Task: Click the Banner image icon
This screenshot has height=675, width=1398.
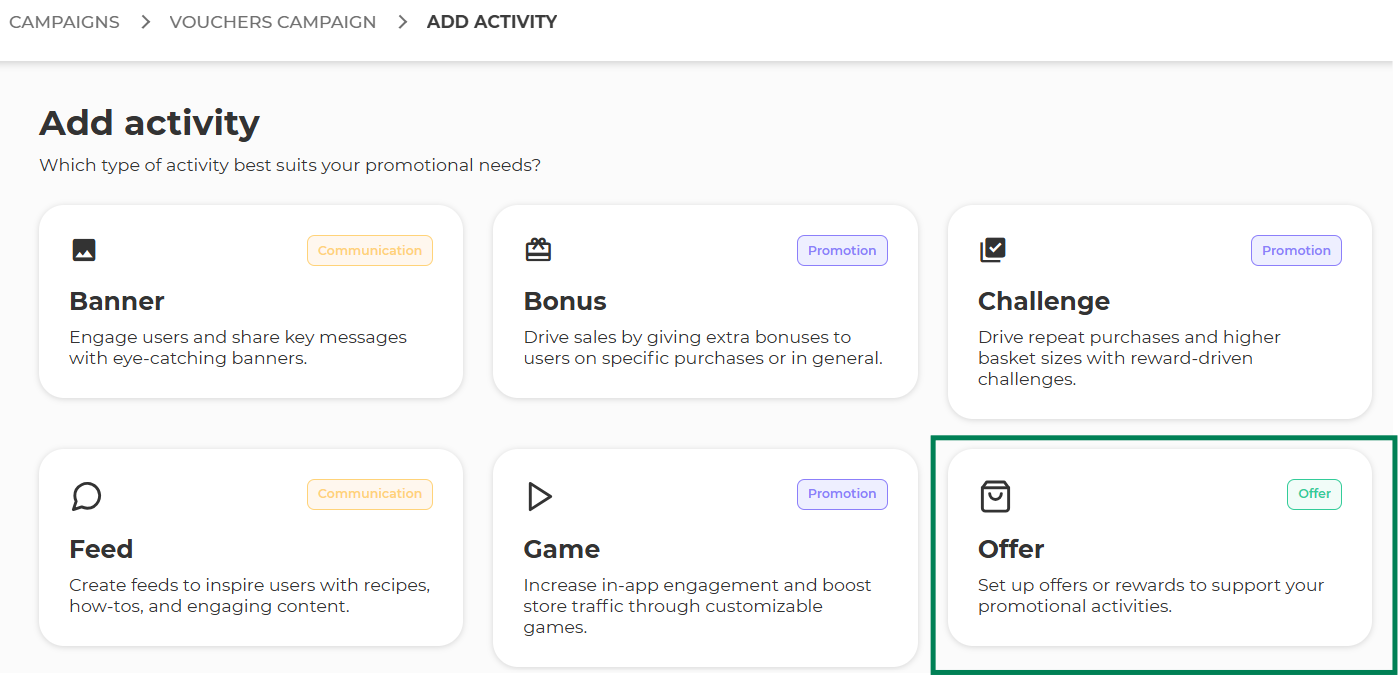Action: (x=84, y=250)
